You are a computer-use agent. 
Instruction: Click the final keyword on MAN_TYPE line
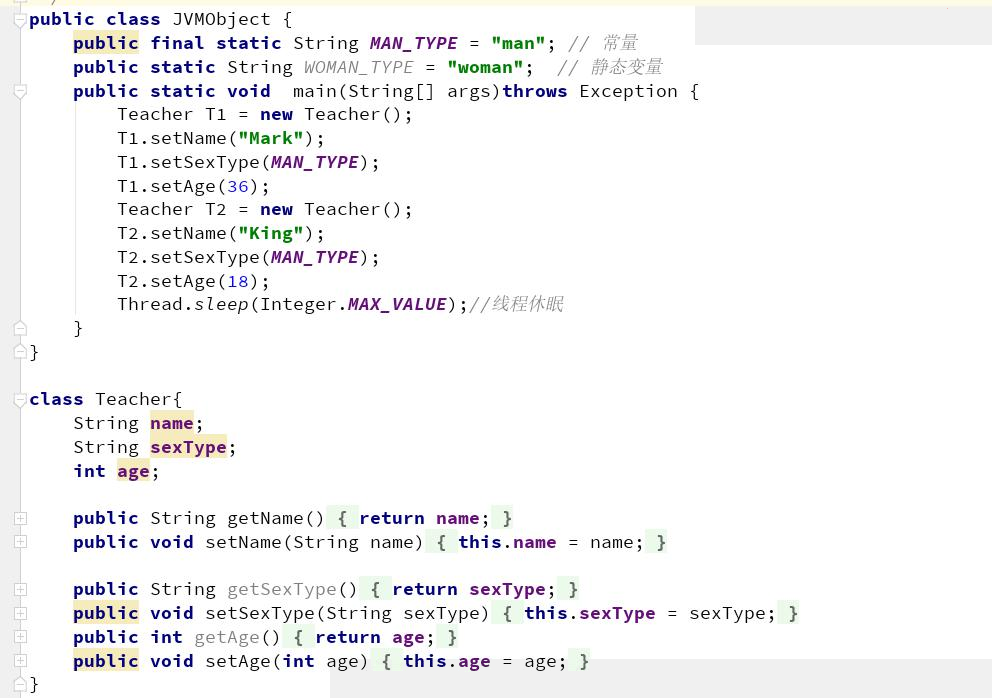coord(177,44)
